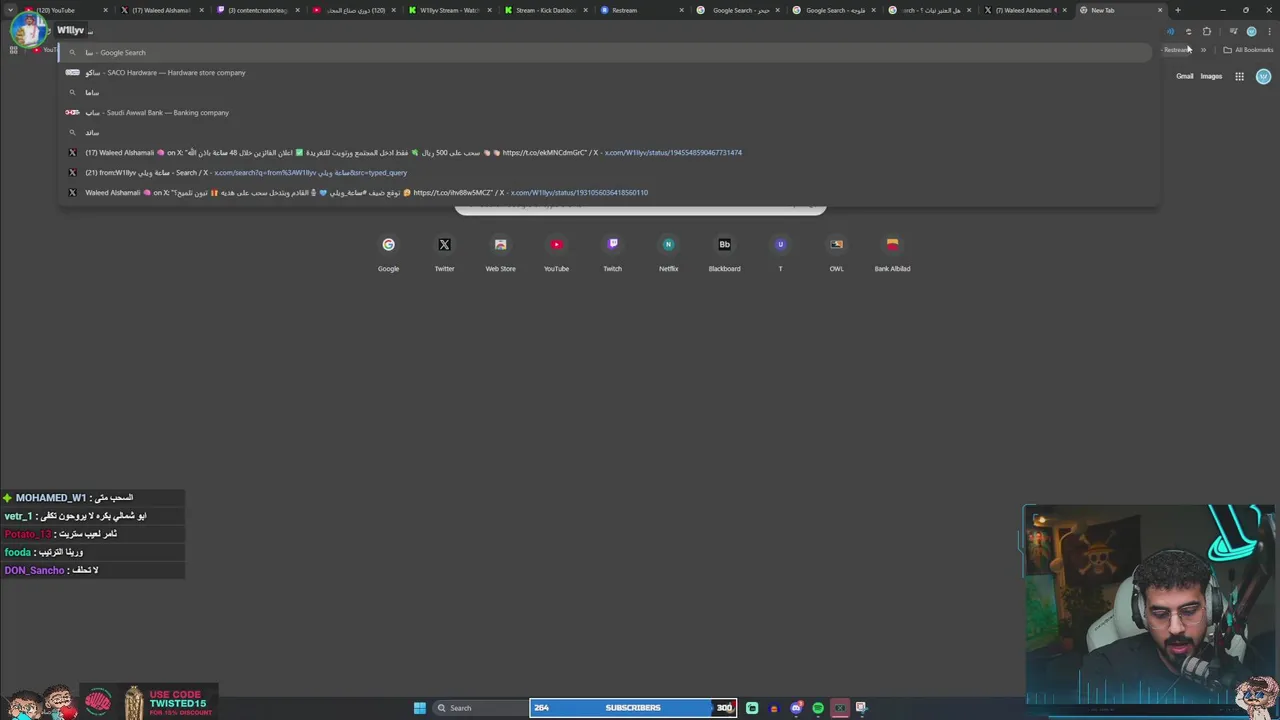Switch to the Restream tab

point(640,10)
